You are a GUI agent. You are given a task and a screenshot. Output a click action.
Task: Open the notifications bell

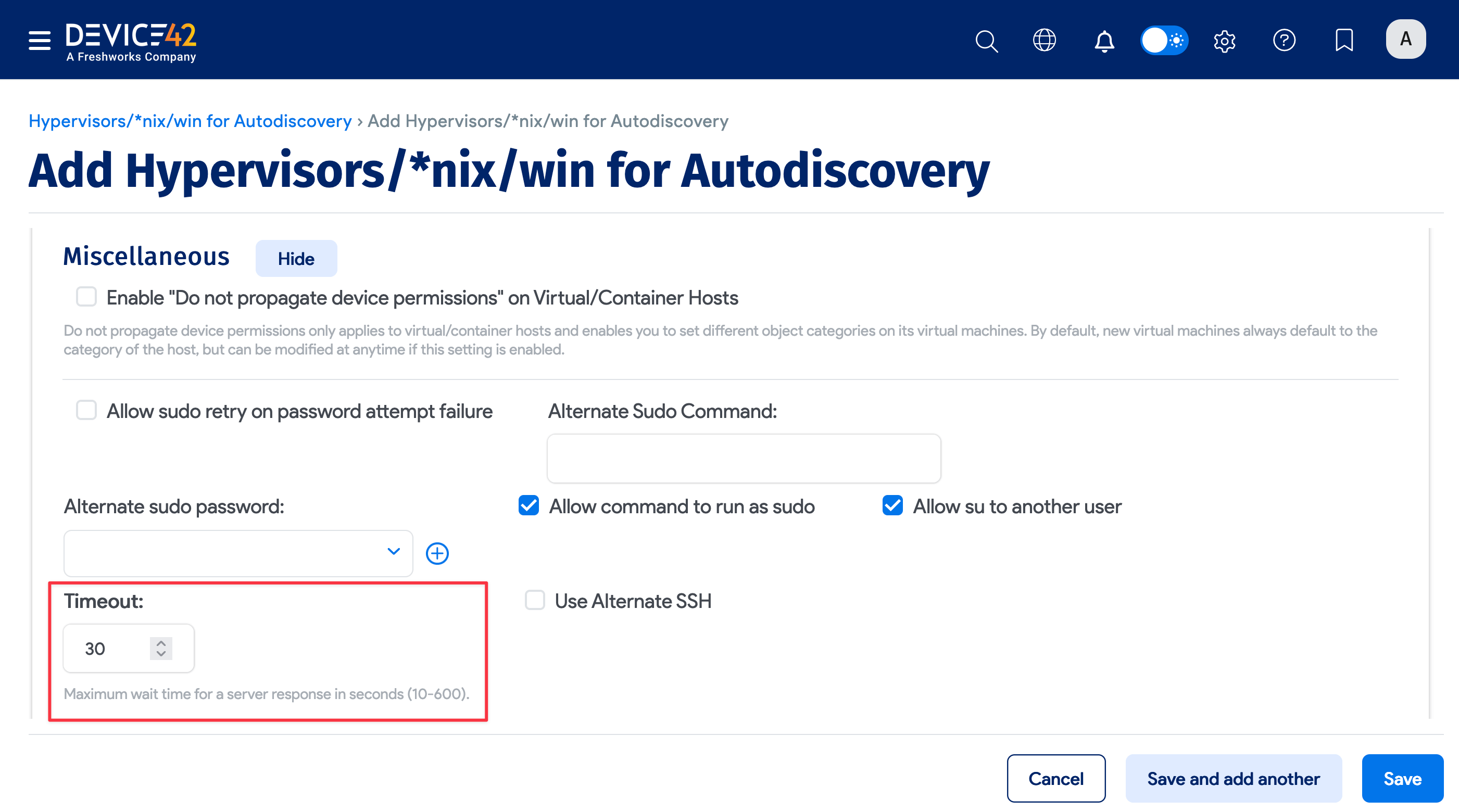coord(1104,41)
